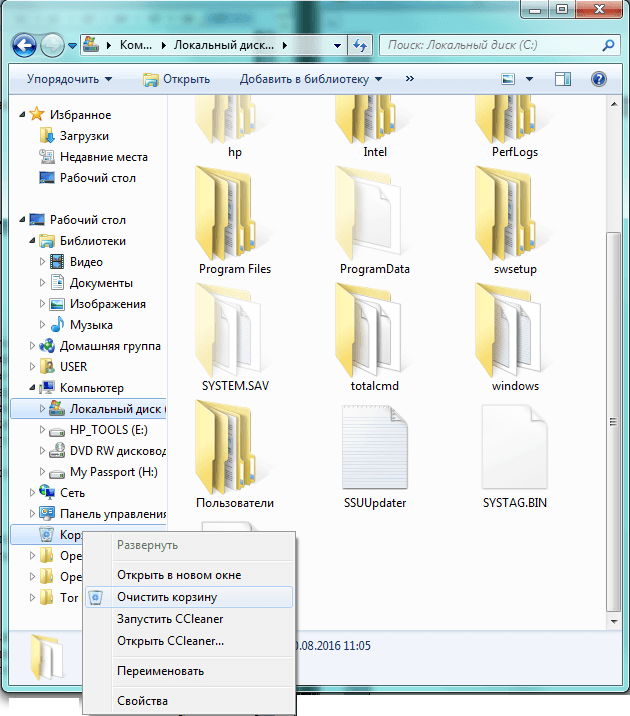Select Избранное in navigation pane
The height and width of the screenshot is (716, 630).
(x=80, y=115)
